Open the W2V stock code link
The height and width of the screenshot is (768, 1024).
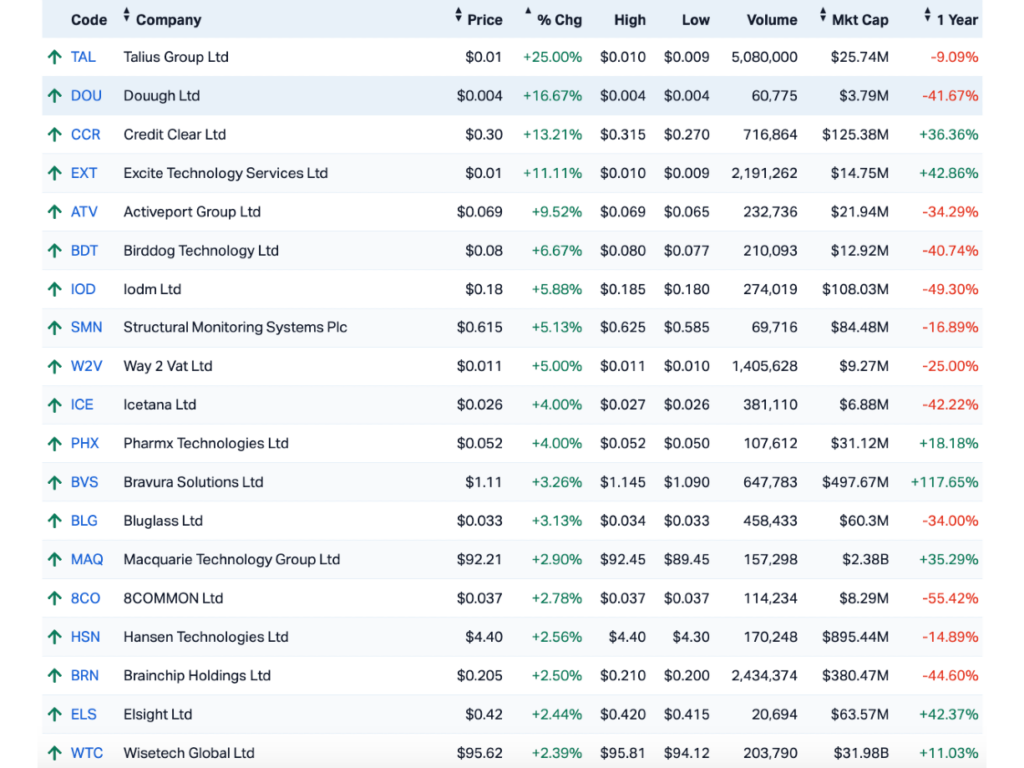[x=86, y=366]
